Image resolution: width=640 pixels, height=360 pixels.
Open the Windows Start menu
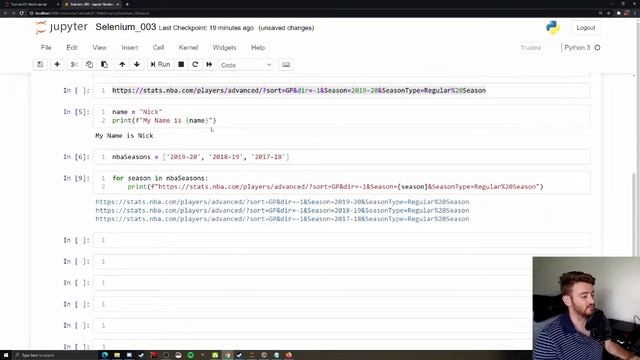(x=6, y=355)
